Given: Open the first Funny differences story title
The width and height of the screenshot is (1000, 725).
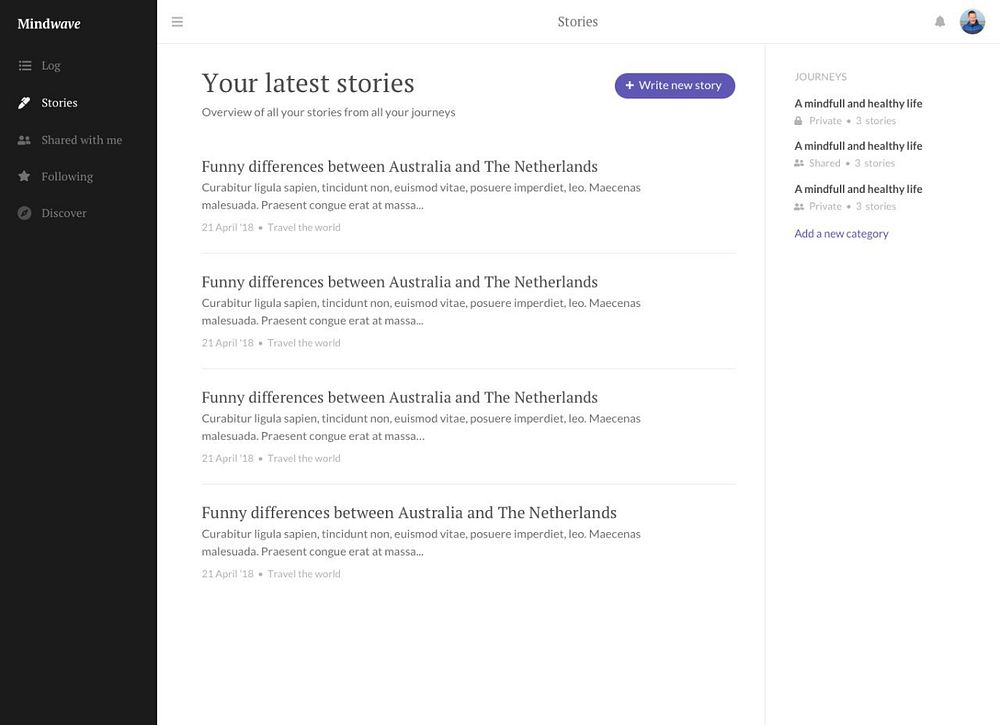Looking at the screenshot, I should click(400, 166).
